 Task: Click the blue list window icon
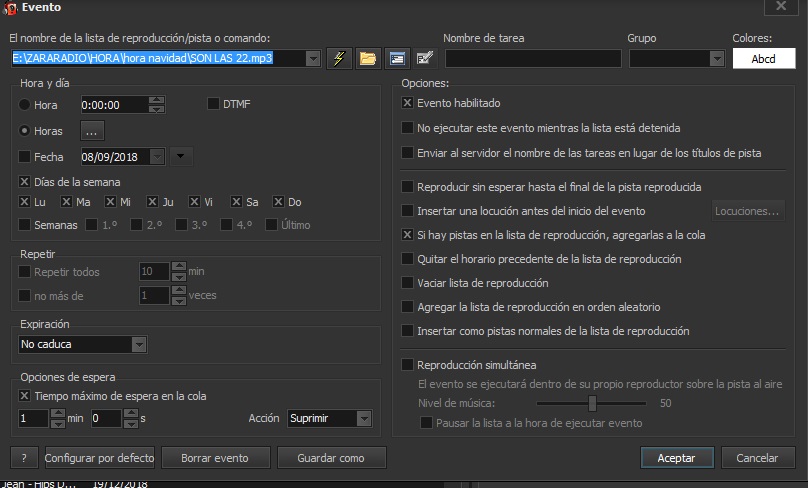[397, 58]
